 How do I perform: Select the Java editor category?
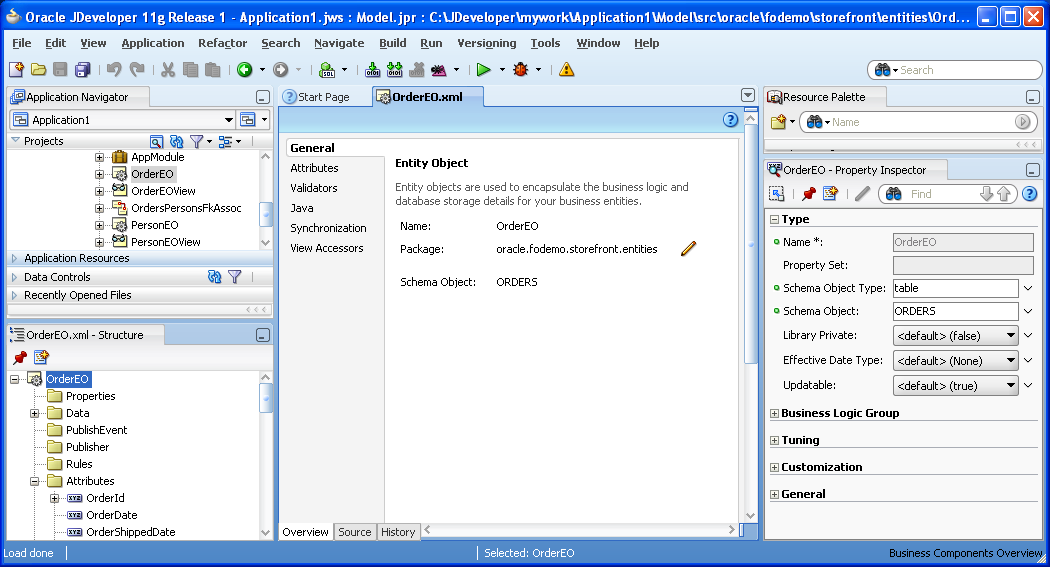[301, 208]
